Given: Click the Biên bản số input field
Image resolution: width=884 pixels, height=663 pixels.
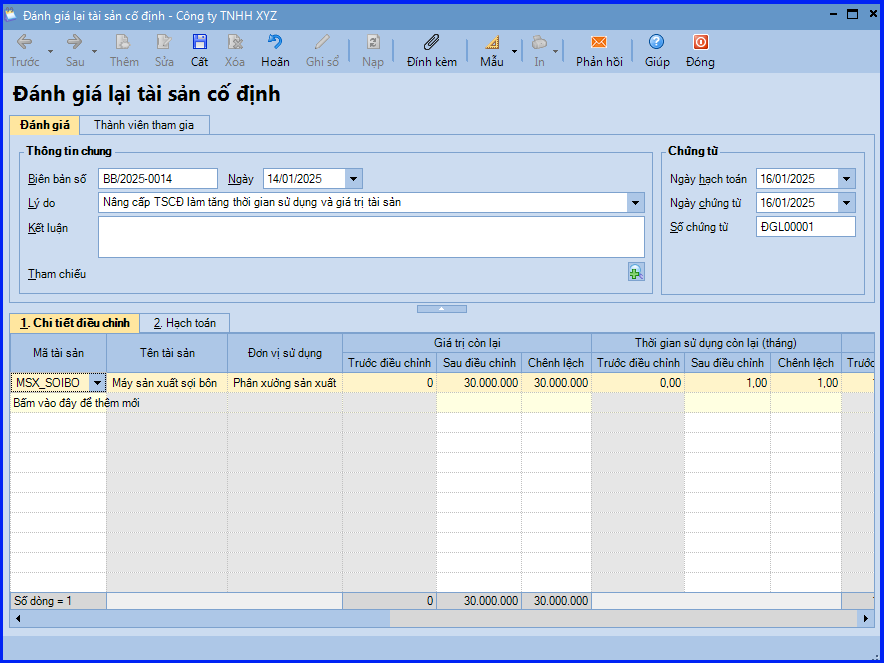Looking at the screenshot, I should click(157, 179).
